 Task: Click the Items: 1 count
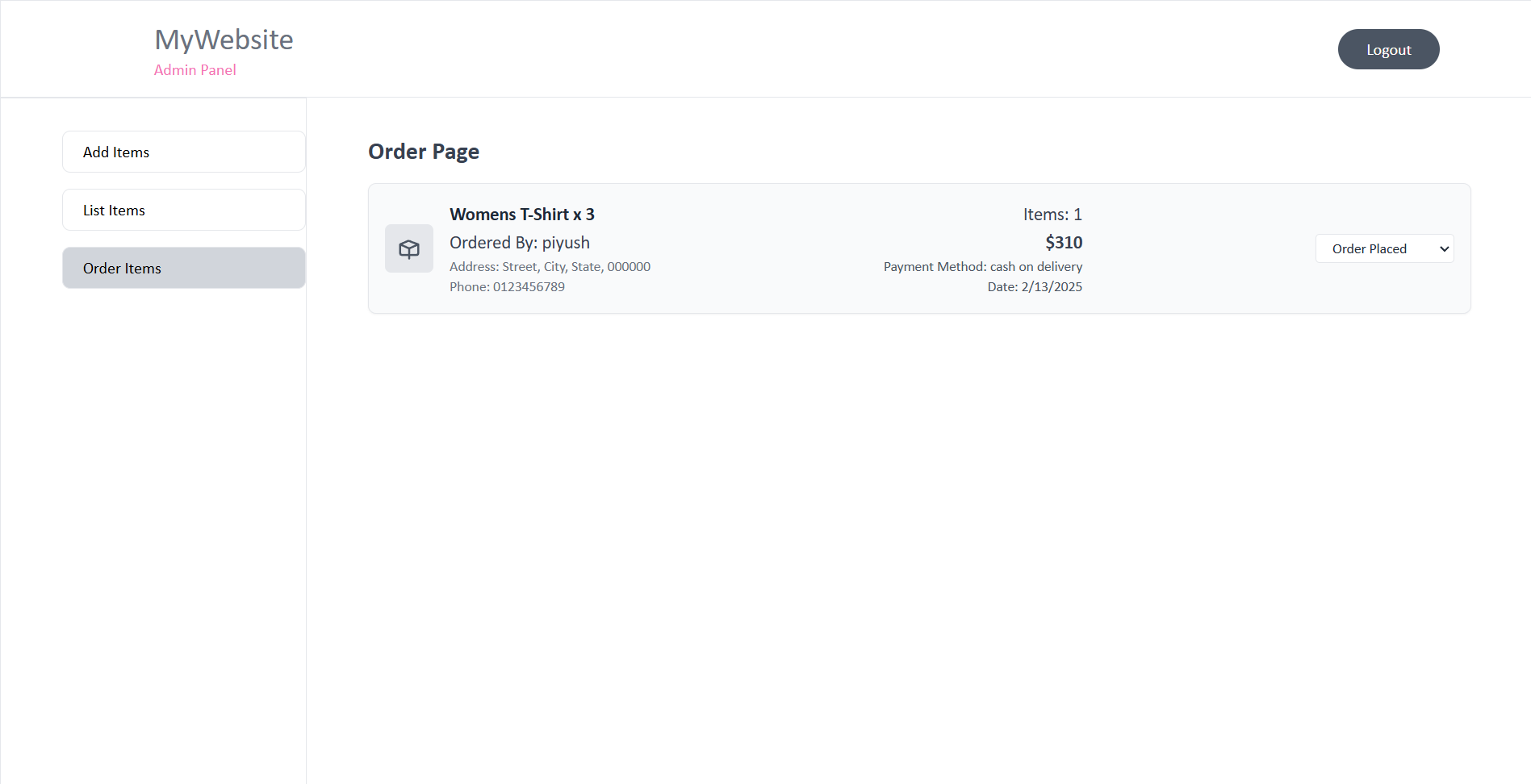coord(1052,215)
